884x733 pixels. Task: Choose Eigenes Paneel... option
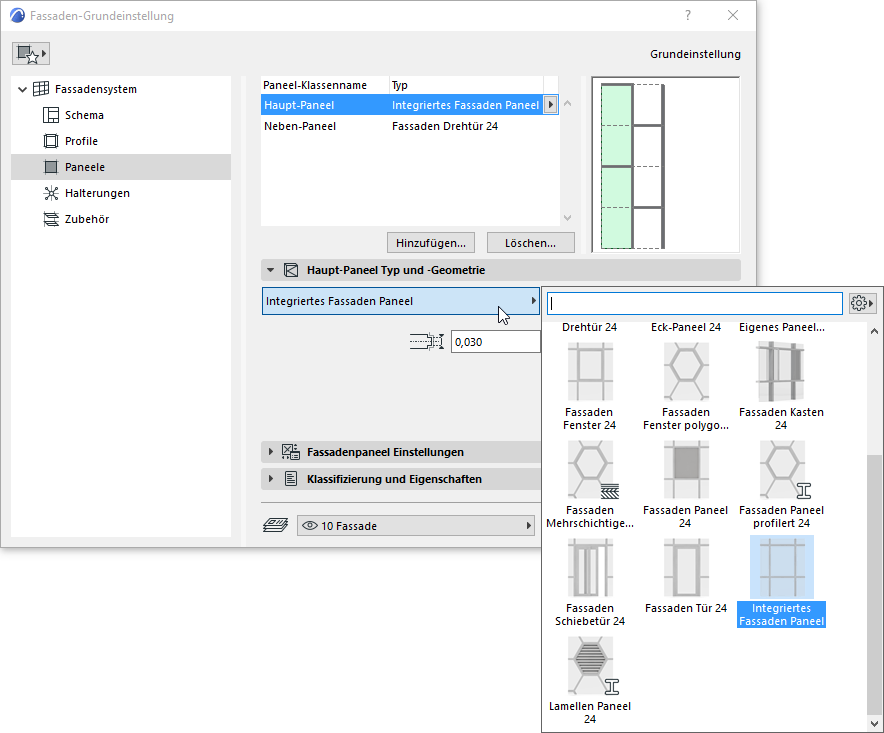pyautogui.click(x=781, y=327)
